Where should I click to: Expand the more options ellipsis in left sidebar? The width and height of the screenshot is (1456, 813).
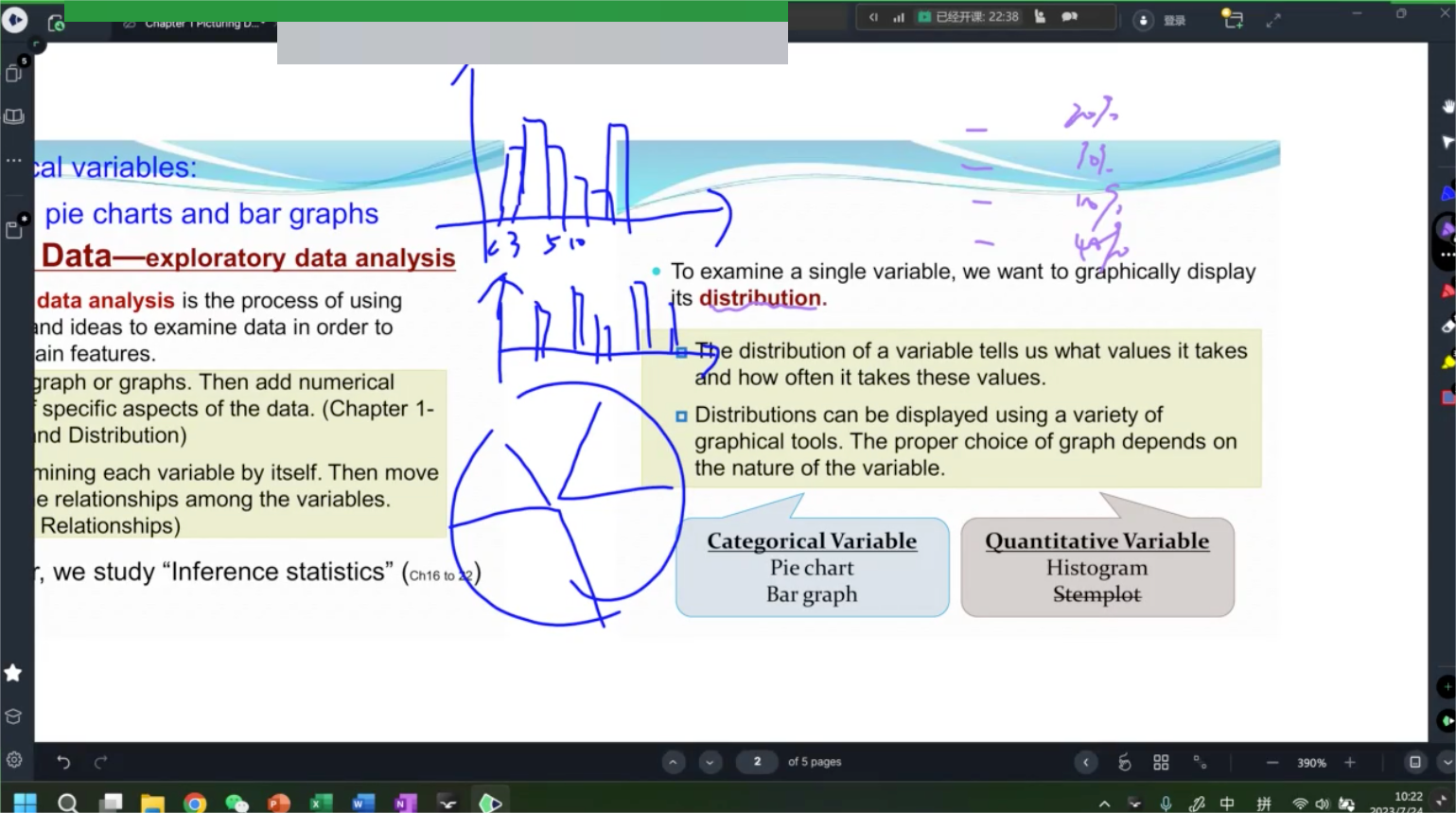pyautogui.click(x=14, y=160)
